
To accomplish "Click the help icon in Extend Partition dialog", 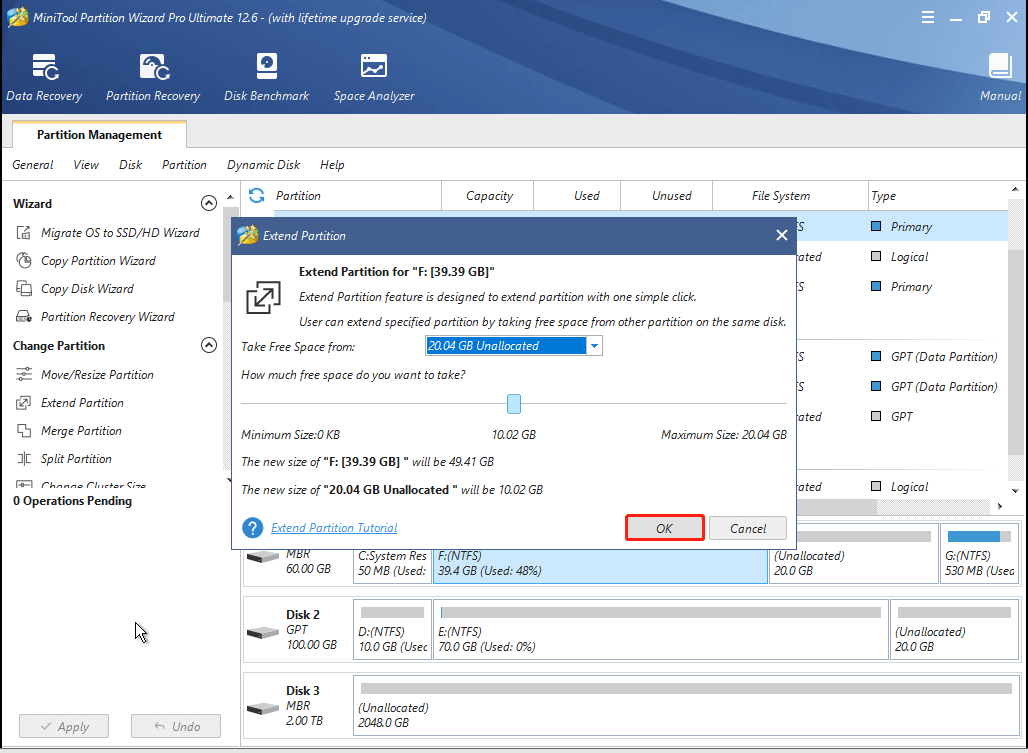I will pos(251,528).
